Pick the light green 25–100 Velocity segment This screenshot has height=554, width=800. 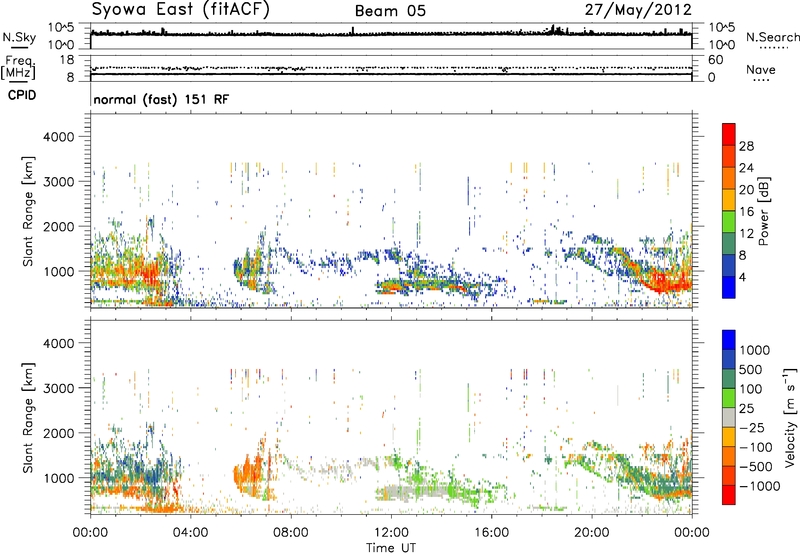click(729, 398)
